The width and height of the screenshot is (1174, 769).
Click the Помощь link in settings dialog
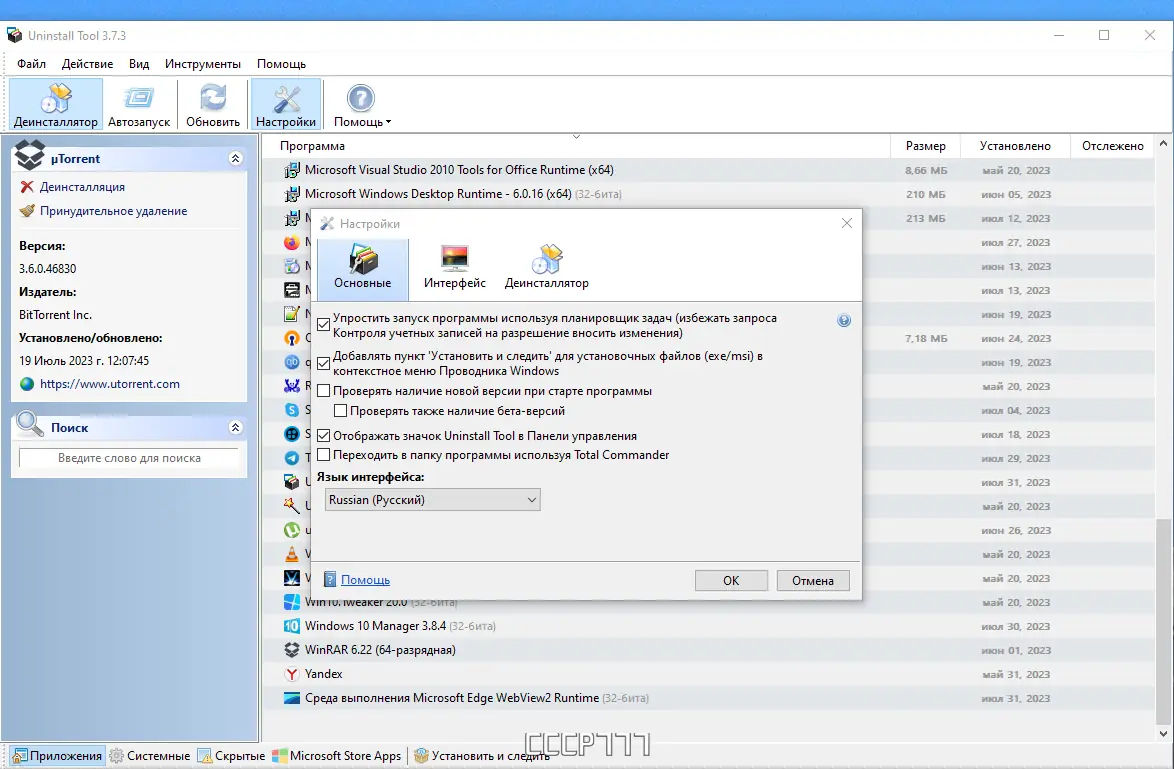coord(365,580)
